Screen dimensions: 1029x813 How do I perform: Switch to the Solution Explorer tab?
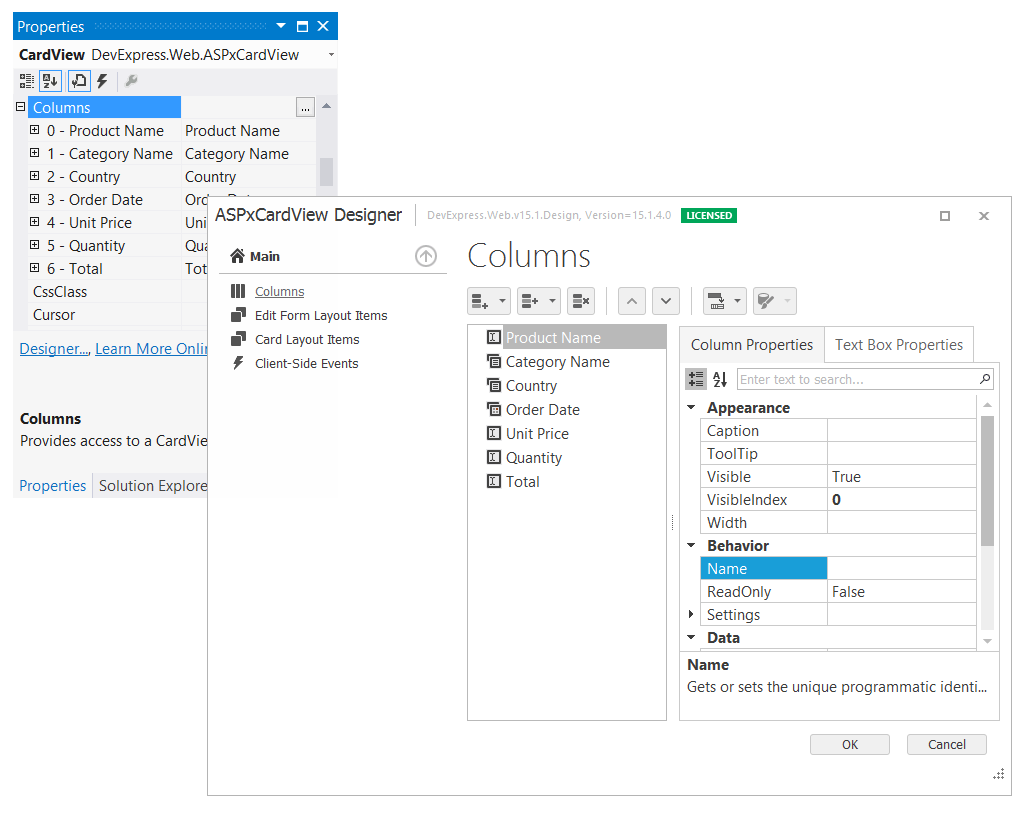153,486
